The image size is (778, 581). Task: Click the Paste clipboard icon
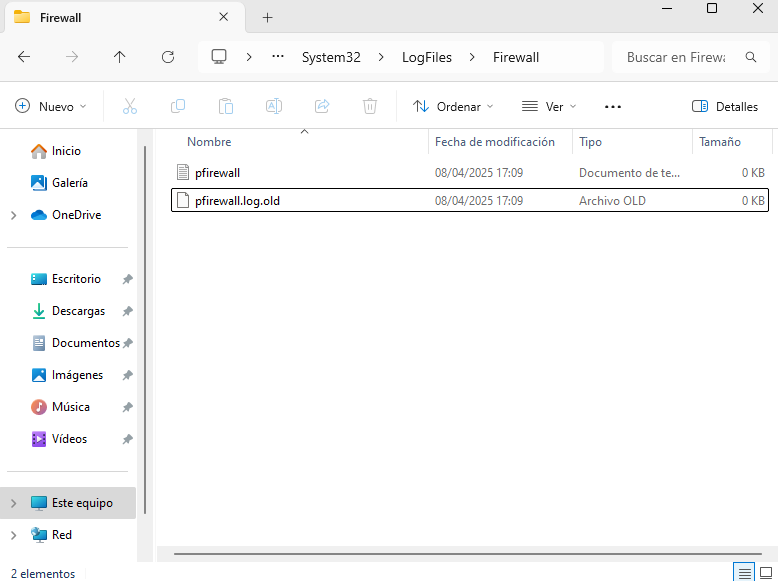point(226,106)
